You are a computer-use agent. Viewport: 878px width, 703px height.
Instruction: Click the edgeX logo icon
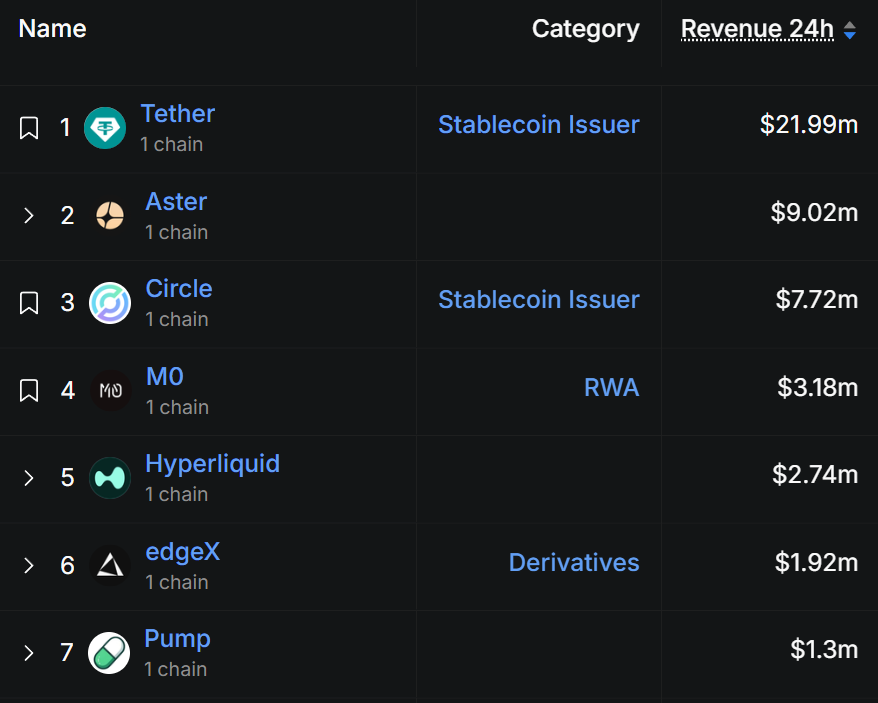(x=110, y=565)
